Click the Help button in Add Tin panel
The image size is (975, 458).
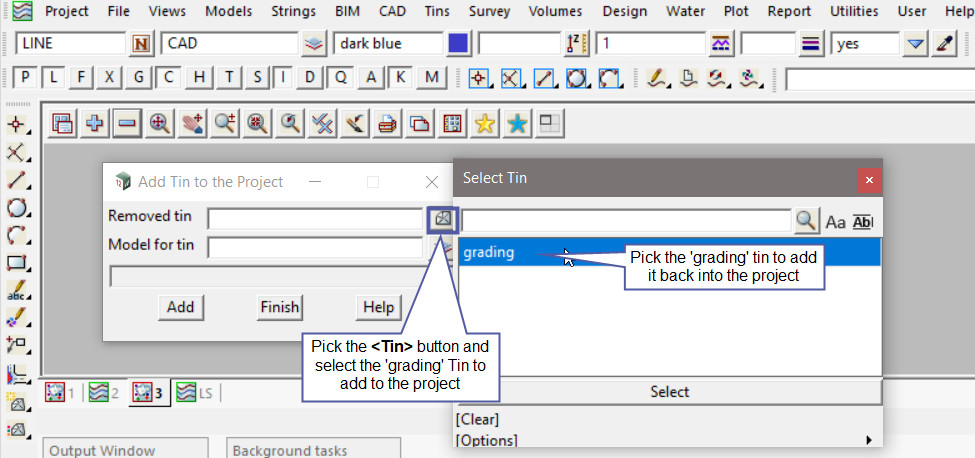pos(379,307)
